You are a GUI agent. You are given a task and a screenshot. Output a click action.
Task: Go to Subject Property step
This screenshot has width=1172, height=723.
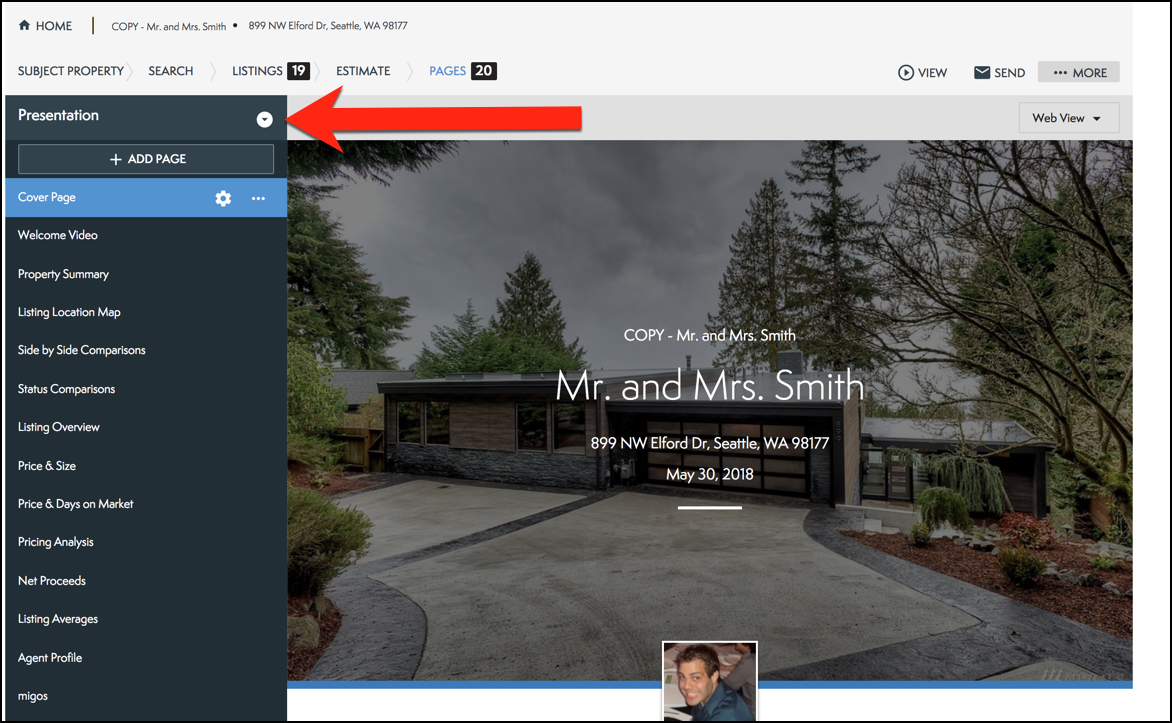[70, 71]
